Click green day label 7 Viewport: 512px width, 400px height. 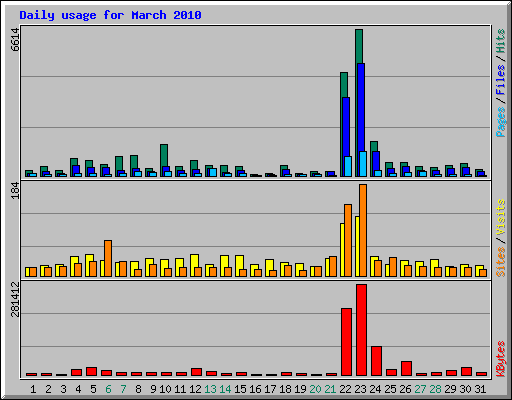coord(123,389)
